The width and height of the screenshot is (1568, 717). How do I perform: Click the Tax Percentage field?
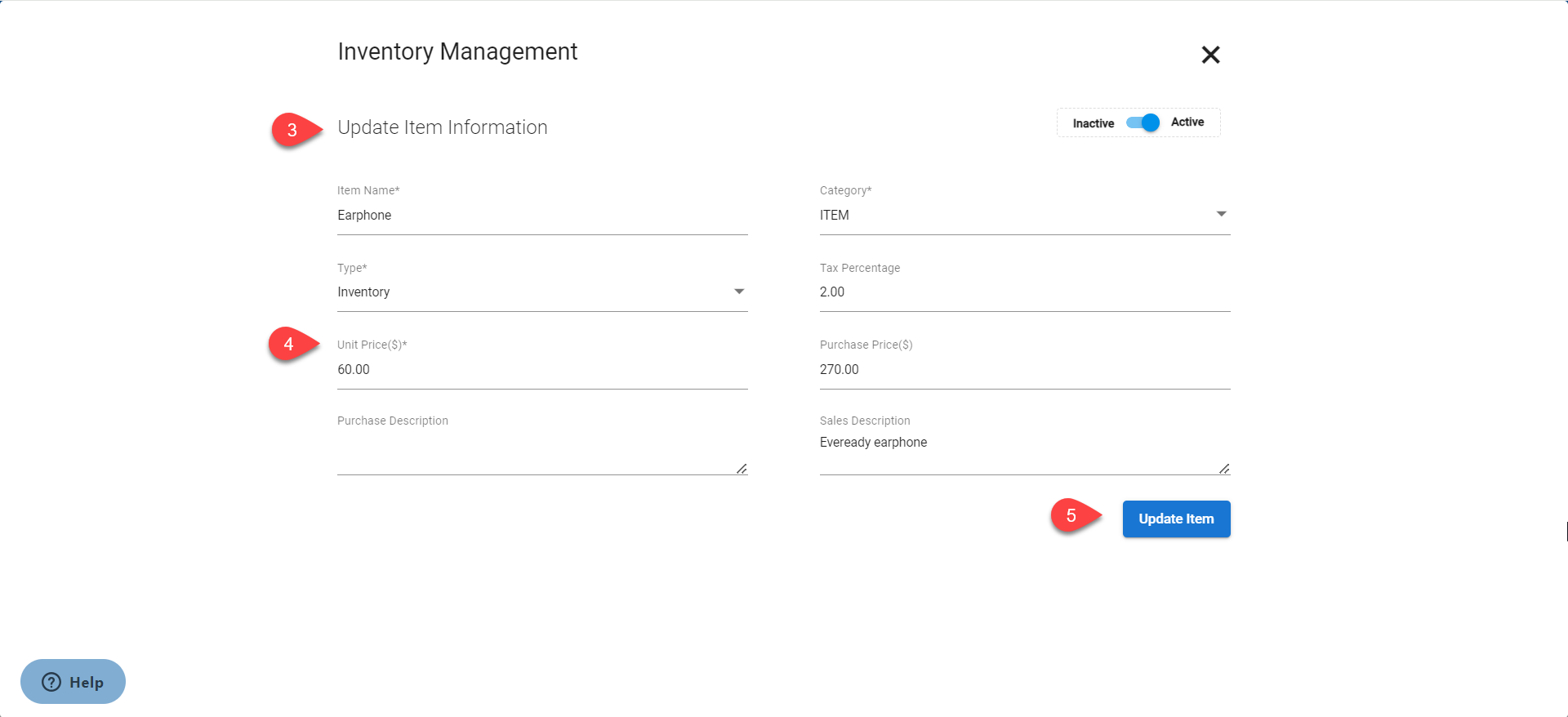(1024, 292)
